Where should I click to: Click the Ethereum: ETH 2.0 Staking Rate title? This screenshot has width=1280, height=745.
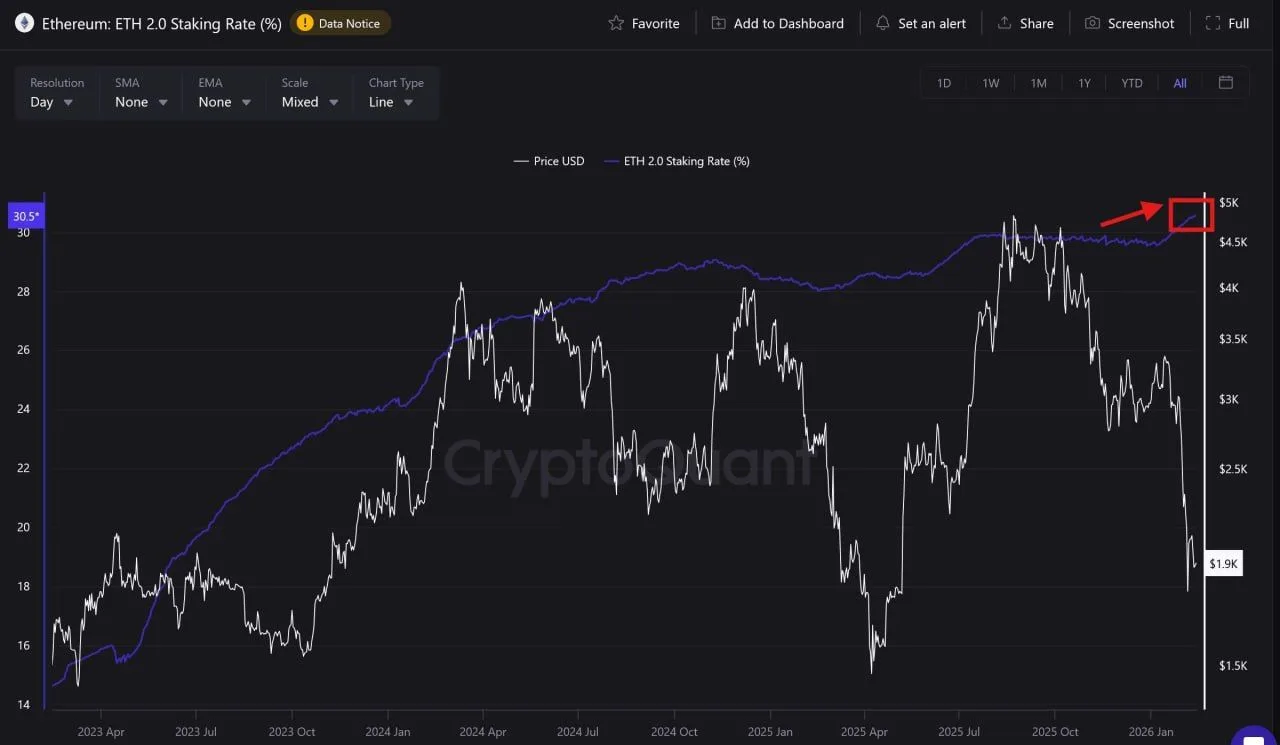coord(158,23)
